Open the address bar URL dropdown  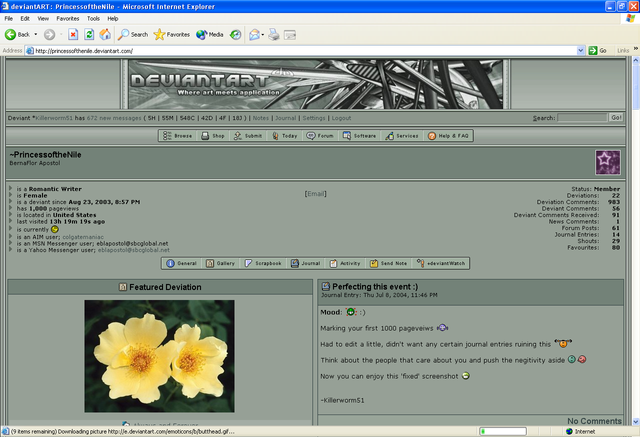[580, 50]
